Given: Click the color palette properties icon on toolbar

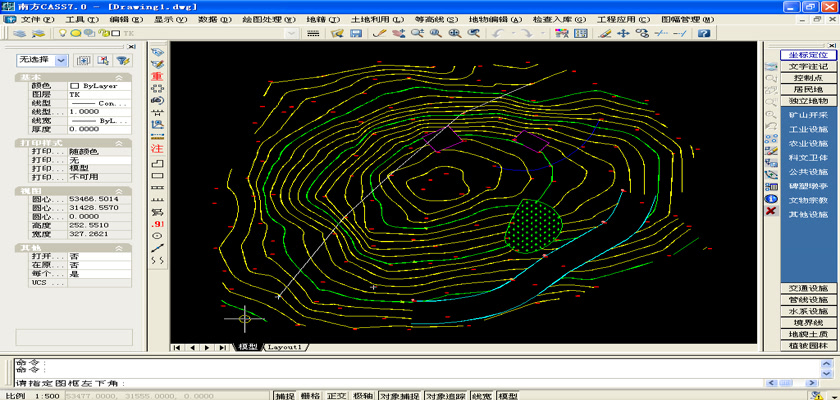Looking at the screenshot, I should click(x=561, y=33).
